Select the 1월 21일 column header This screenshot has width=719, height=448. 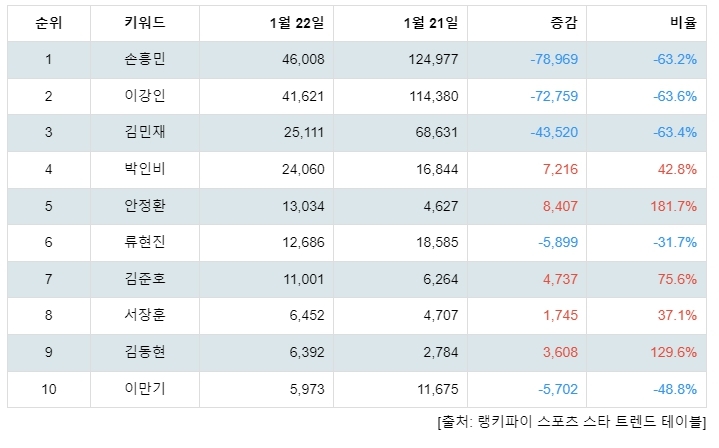pos(431,22)
